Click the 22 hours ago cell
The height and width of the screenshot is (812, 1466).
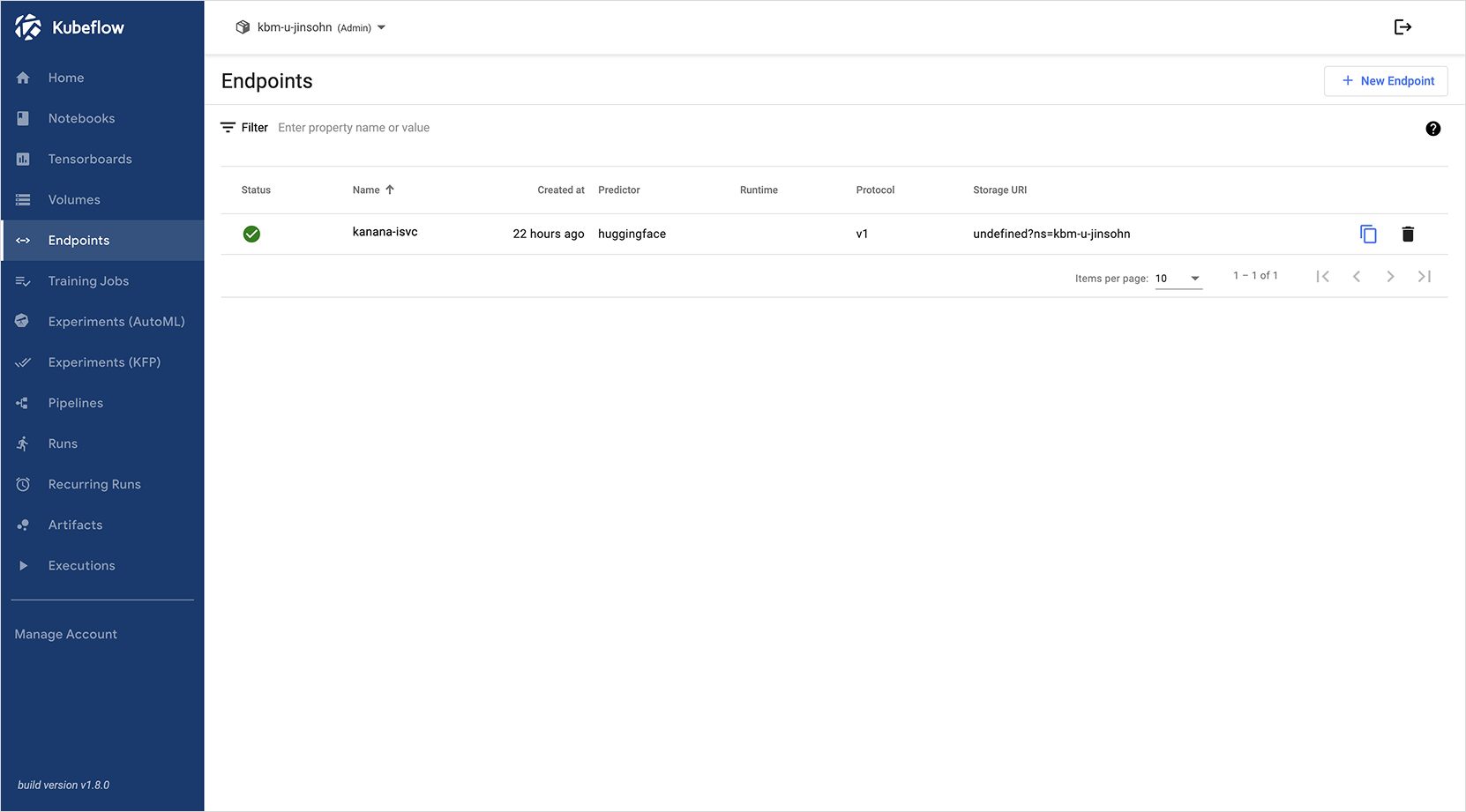pos(549,234)
